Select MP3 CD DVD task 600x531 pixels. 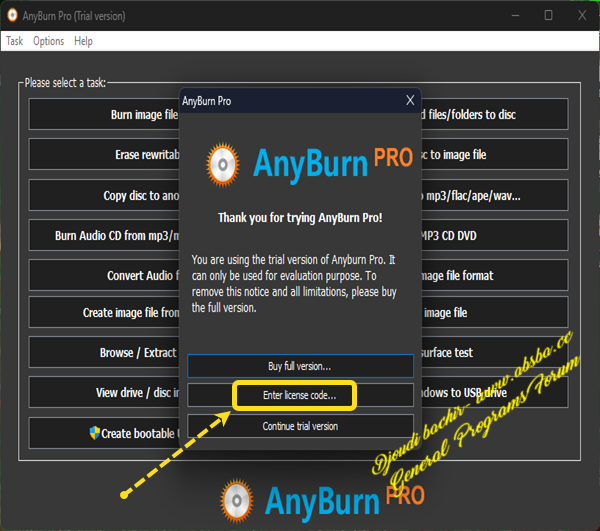pyautogui.click(x=495, y=235)
